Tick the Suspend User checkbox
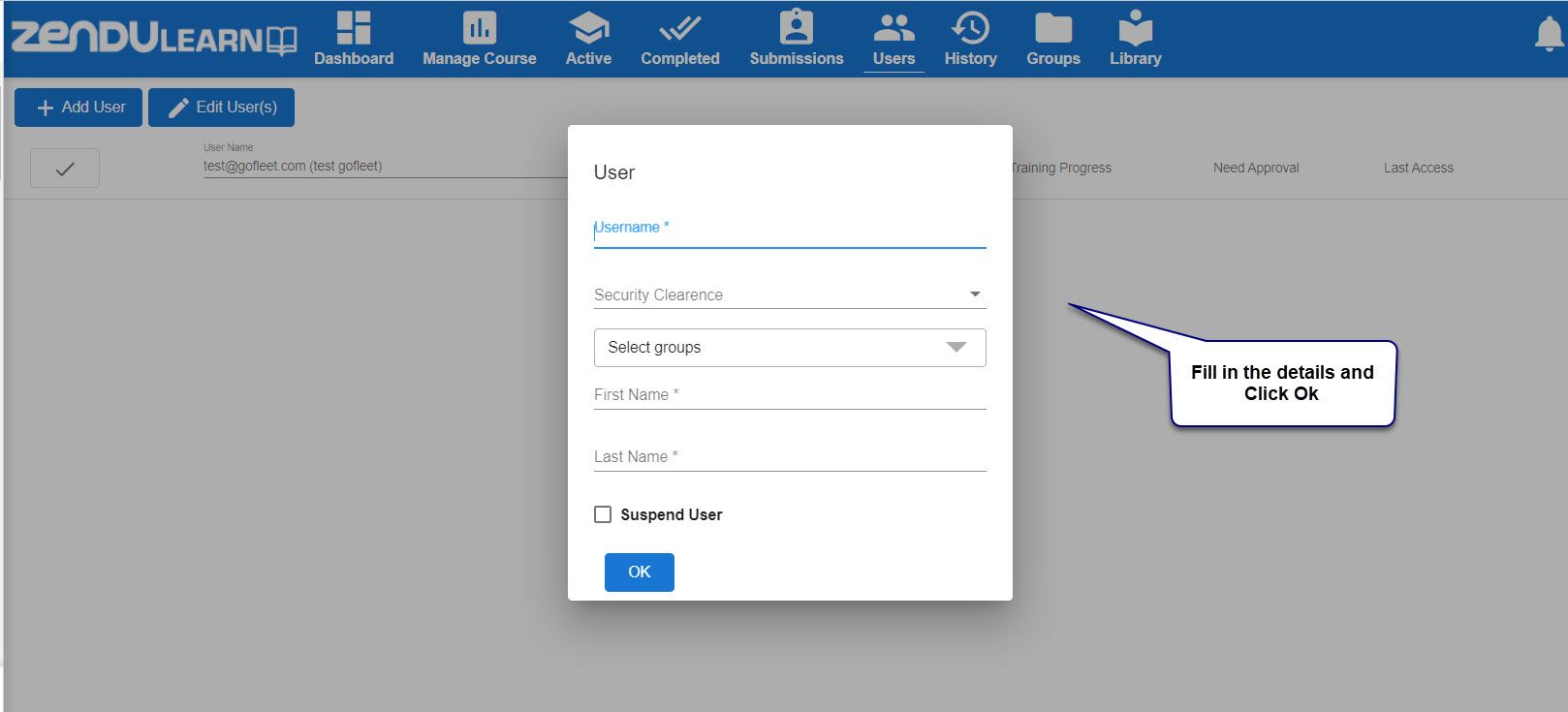Image resolution: width=1568 pixels, height=712 pixels. [x=603, y=514]
